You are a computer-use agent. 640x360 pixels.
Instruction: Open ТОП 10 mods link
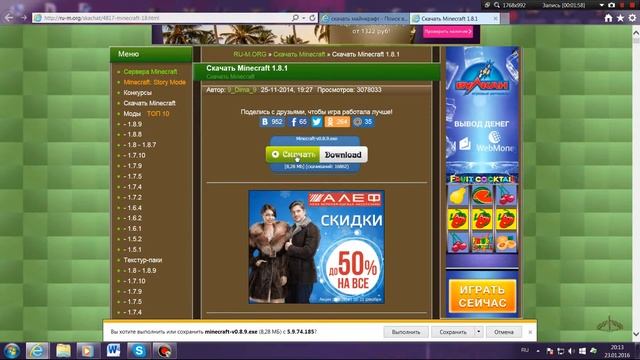(x=158, y=114)
